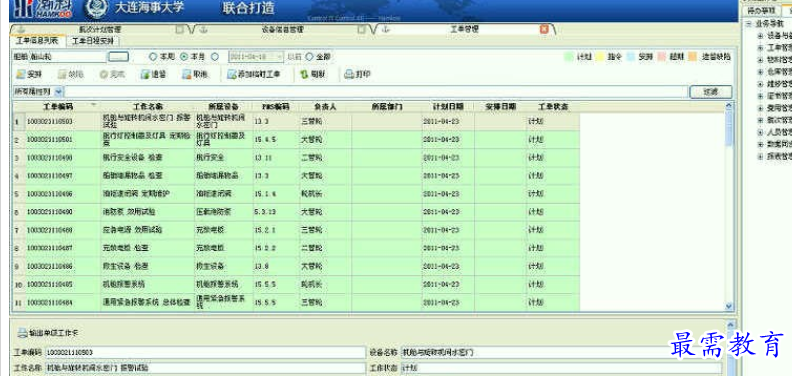792x376 pixels.
Task: Click the 船舶 ship name input field
Action: 68,57
